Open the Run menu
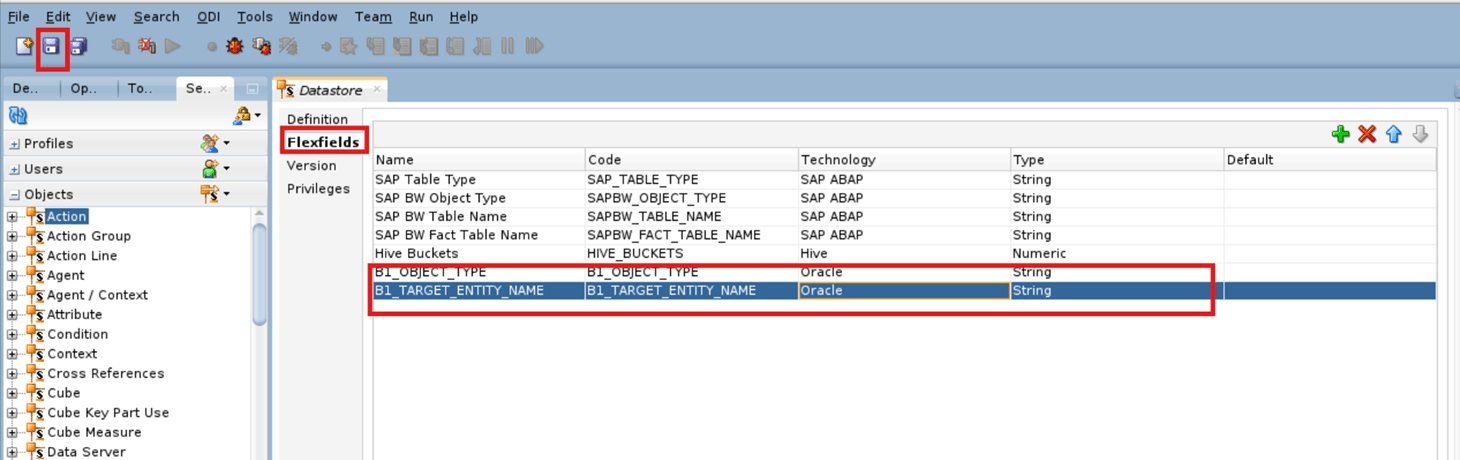Image resolution: width=1460 pixels, height=460 pixels. click(421, 17)
